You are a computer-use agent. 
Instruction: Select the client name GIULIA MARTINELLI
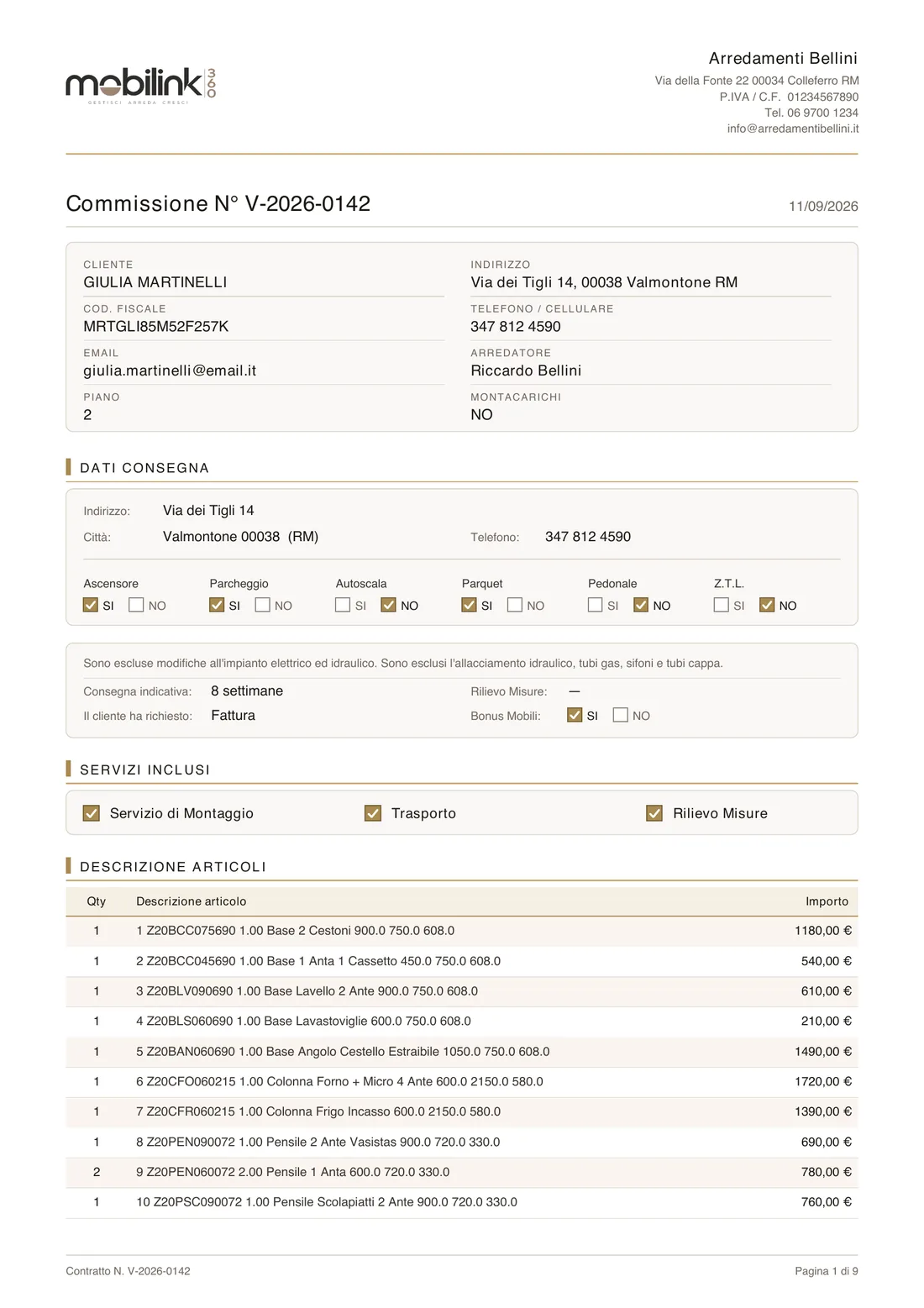coord(155,282)
